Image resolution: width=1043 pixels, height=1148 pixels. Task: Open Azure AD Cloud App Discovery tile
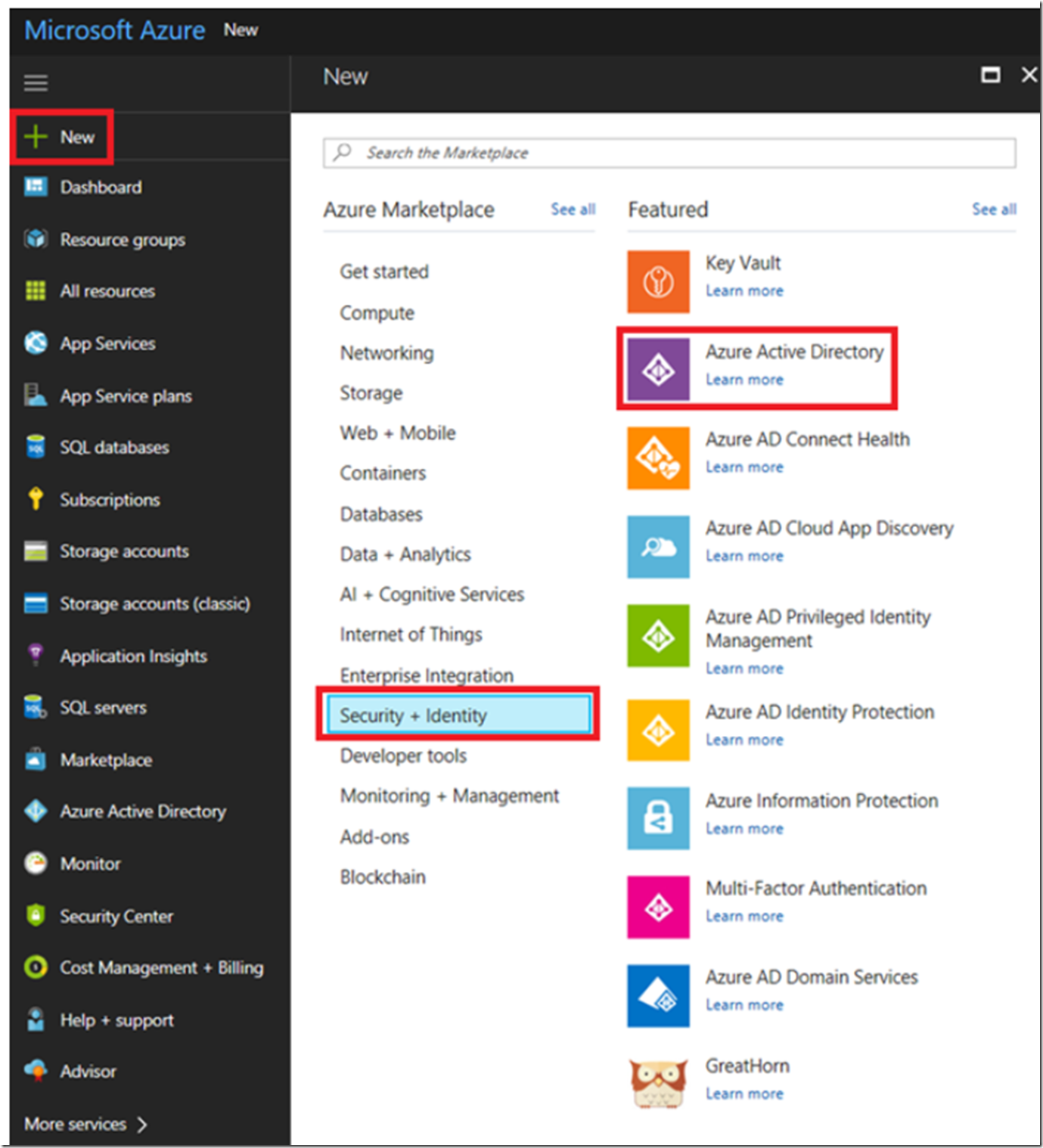658,547
